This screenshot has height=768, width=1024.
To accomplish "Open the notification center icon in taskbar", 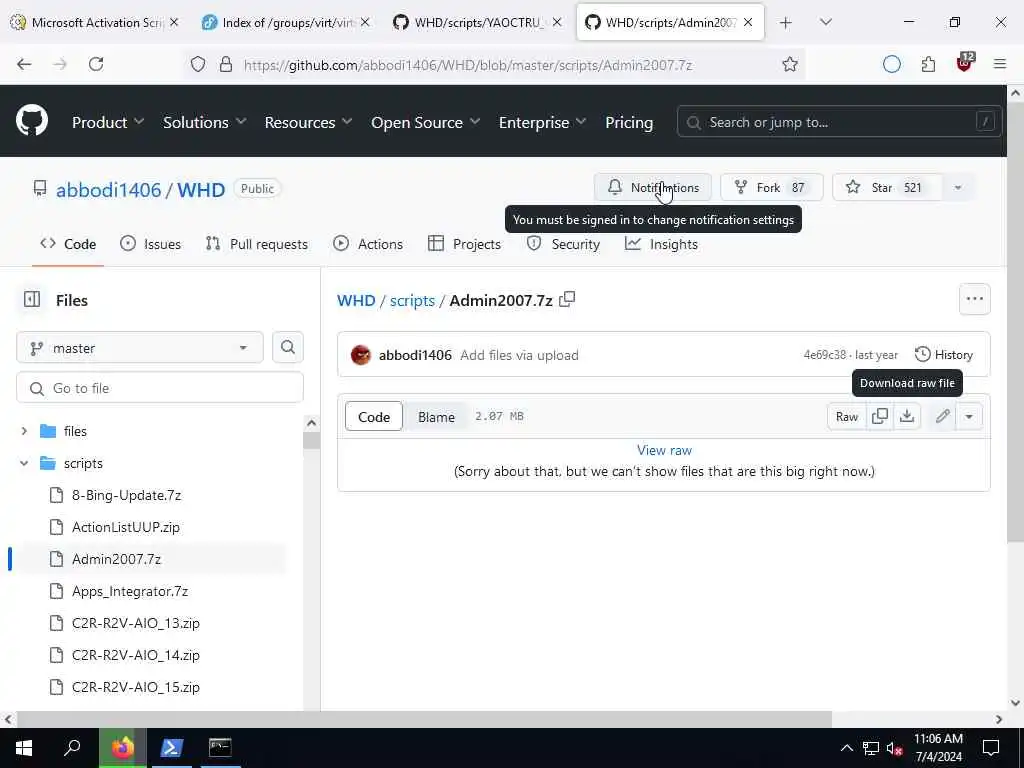I will [991, 748].
